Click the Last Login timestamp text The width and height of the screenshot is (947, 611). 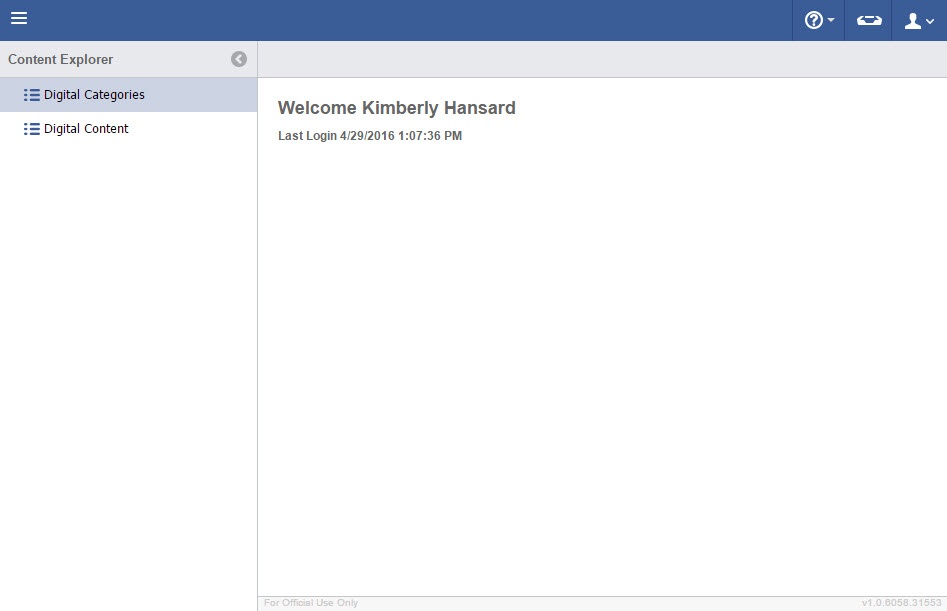pos(370,136)
